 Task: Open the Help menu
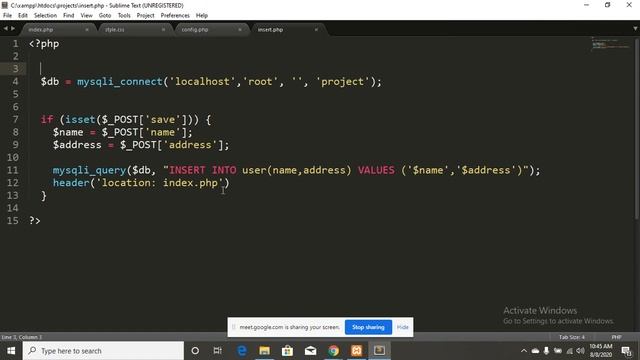[202, 16]
